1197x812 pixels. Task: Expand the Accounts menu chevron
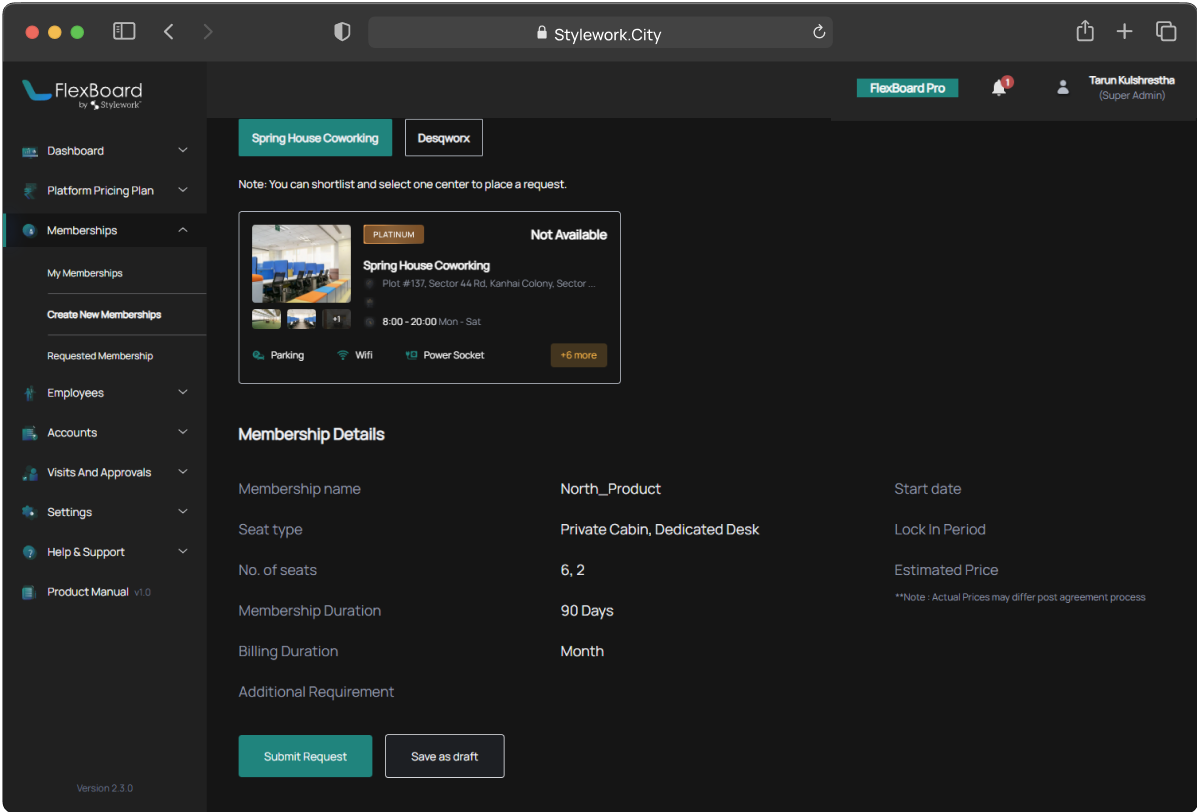coord(182,432)
